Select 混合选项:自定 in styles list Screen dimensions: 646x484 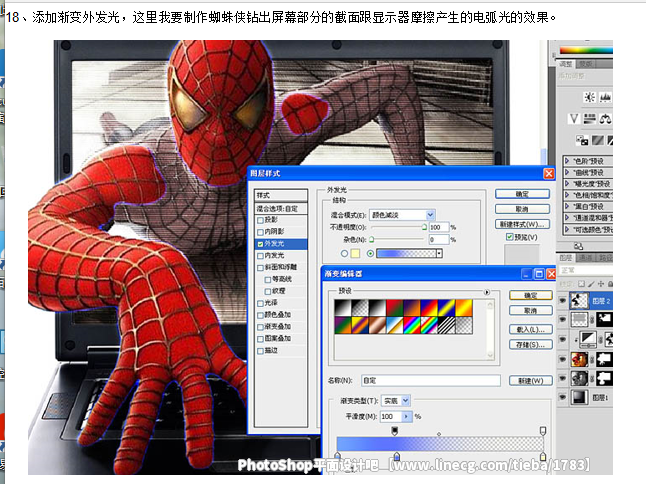tap(281, 209)
